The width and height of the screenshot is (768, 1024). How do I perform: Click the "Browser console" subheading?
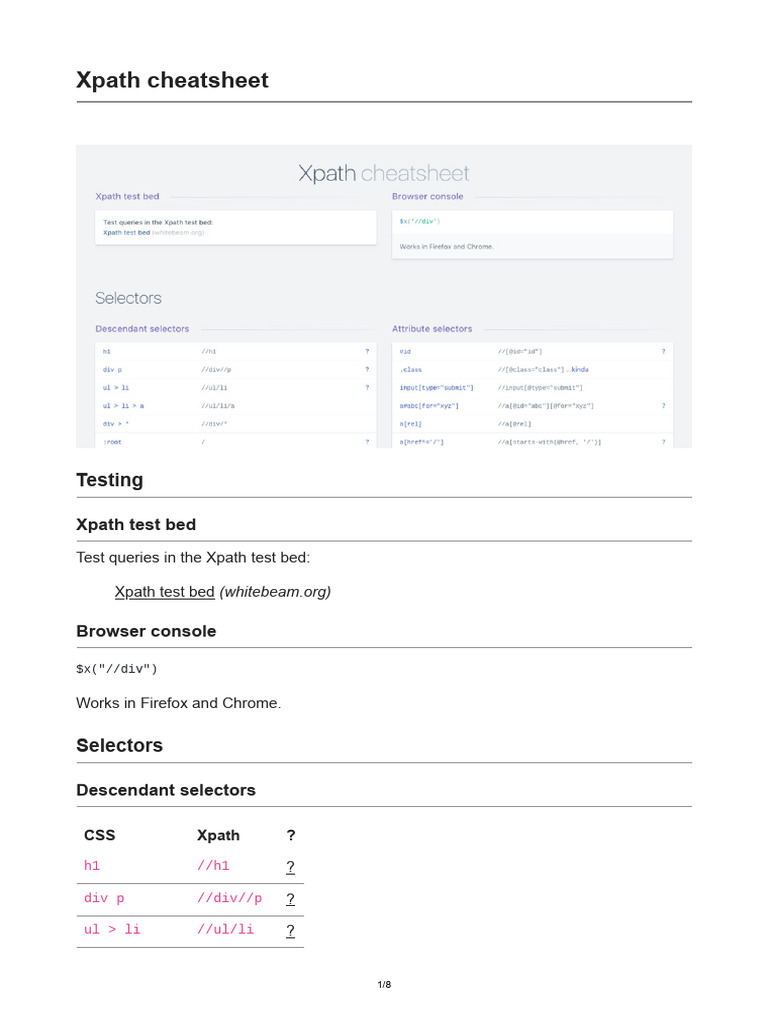146,631
